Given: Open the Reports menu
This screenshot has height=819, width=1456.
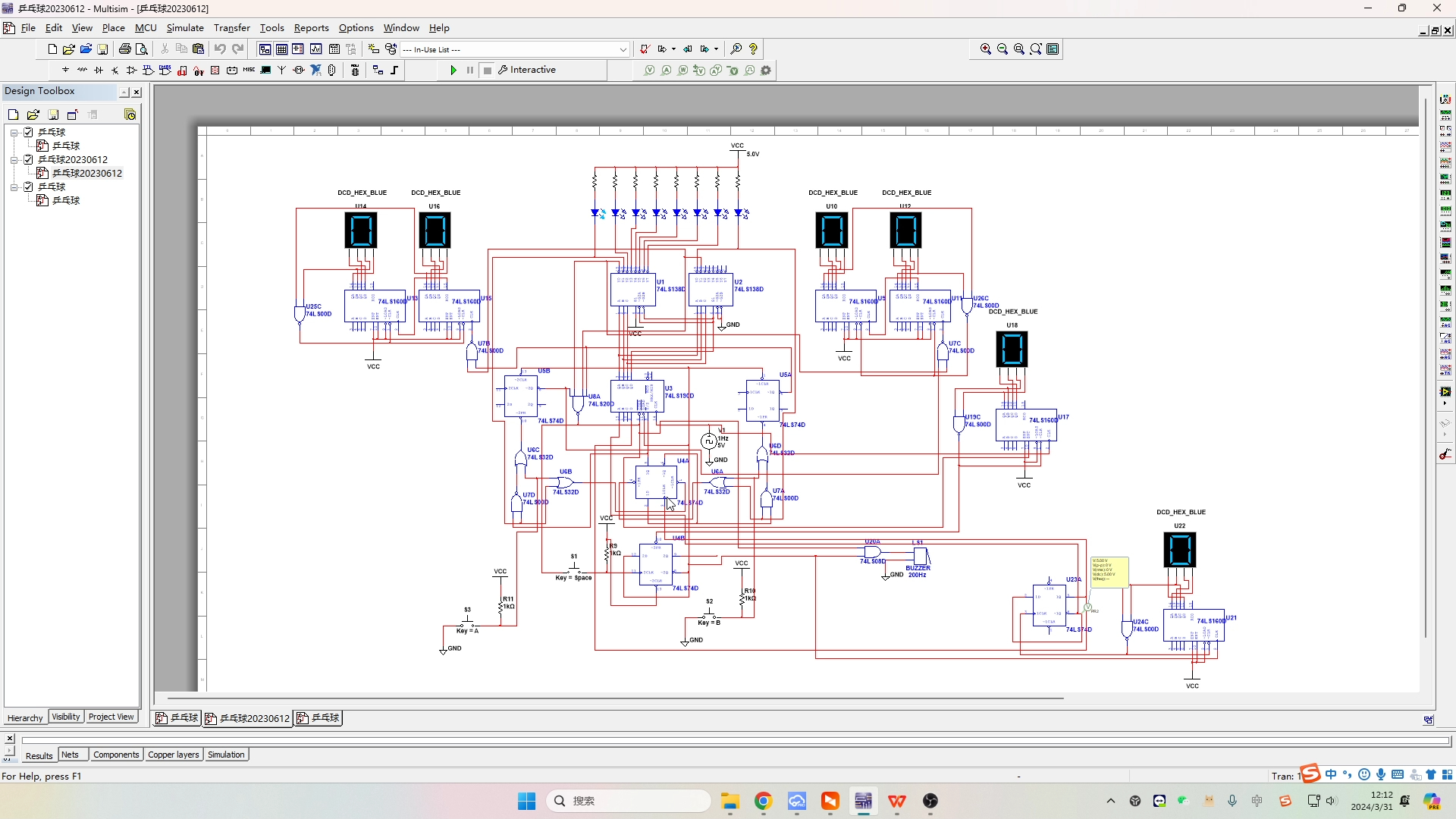Looking at the screenshot, I should [x=312, y=28].
